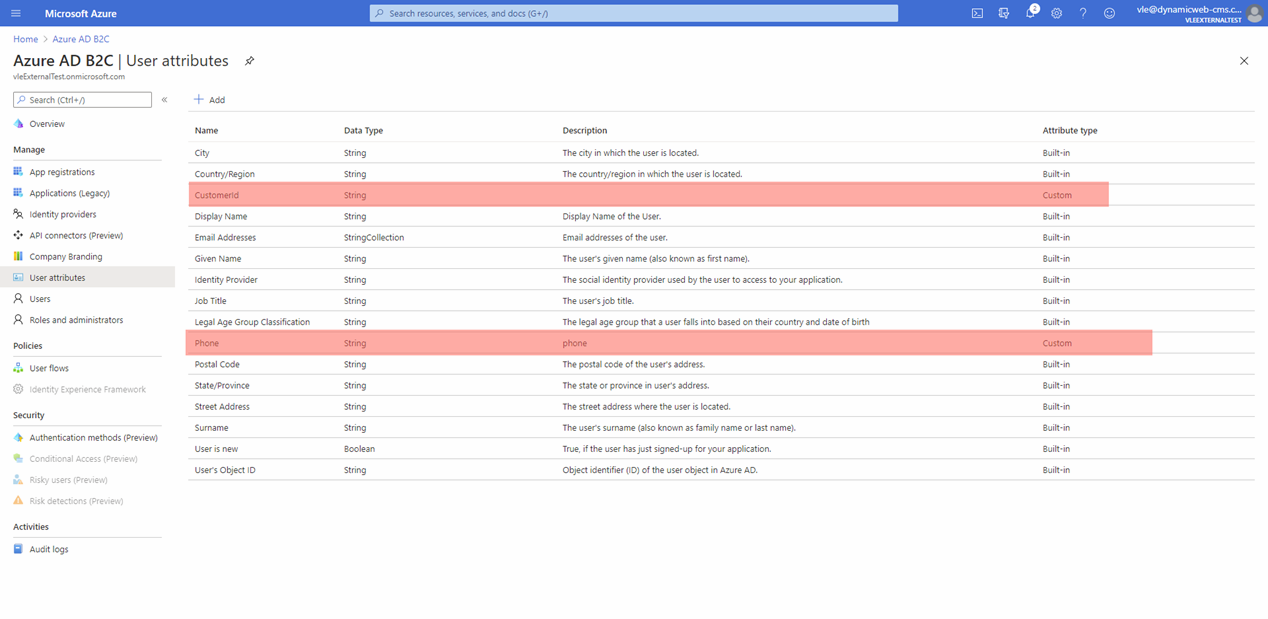Add a new user attribute

[209, 100]
